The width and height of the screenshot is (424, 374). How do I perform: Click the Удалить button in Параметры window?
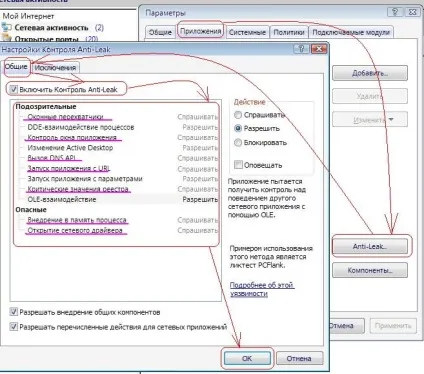pos(370,96)
